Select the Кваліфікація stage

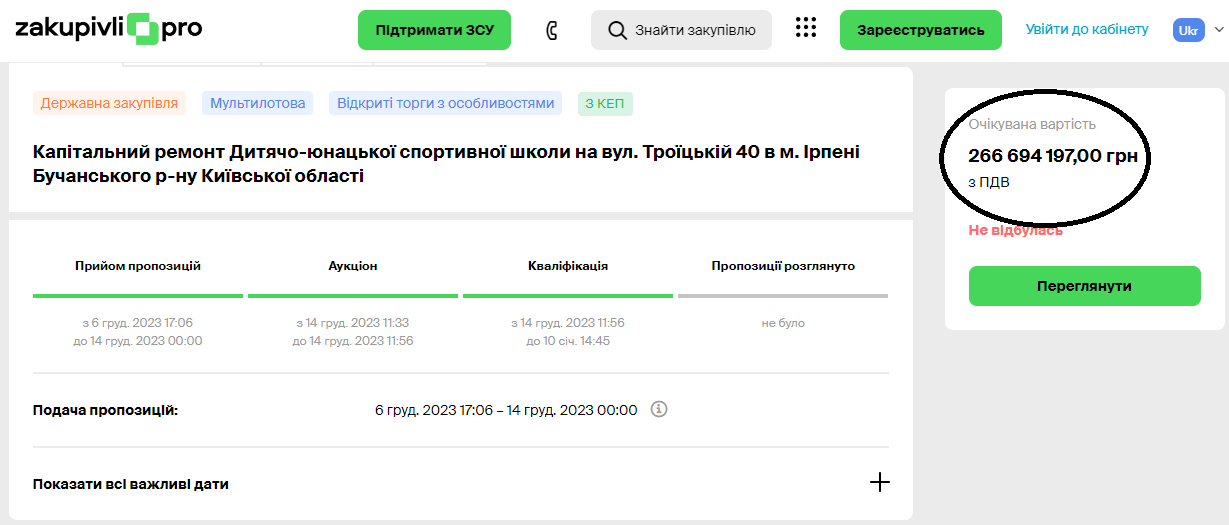pyautogui.click(x=568, y=266)
